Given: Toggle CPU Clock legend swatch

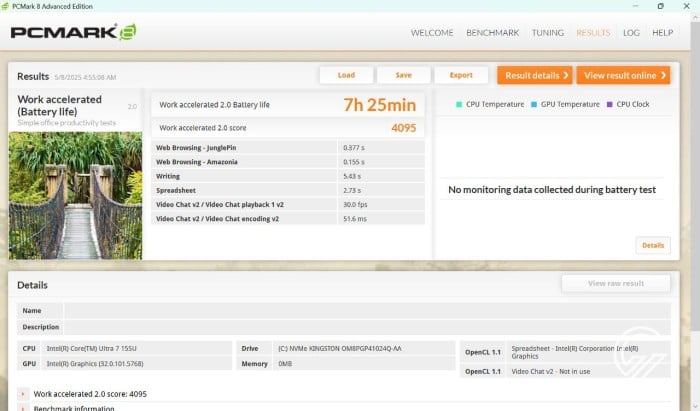Looking at the screenshot, I should point(609,104).
